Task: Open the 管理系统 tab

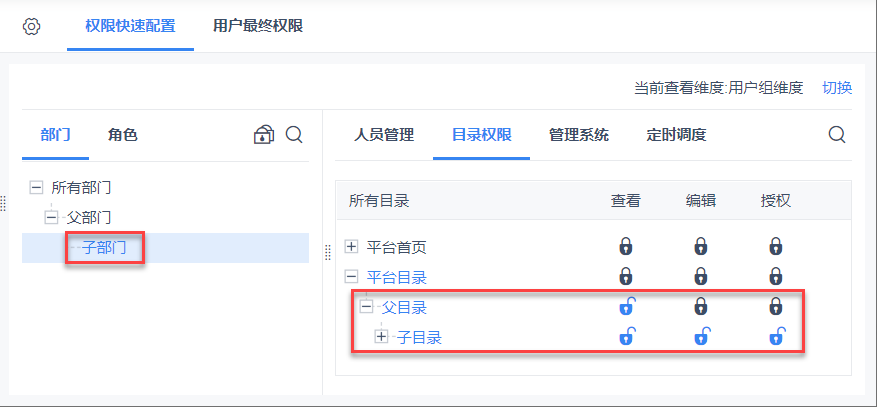Action: (x=579, y=135)
